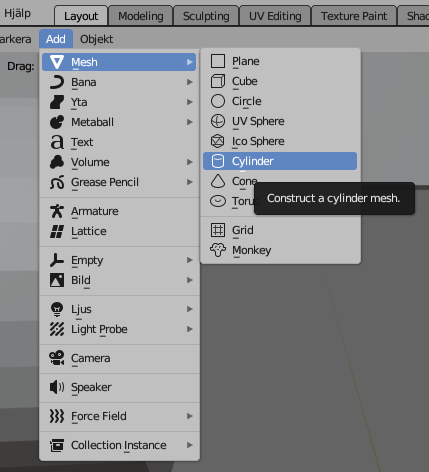Click the Grid mesh icon
Image resolution: width=429 pixels, height=472 pixels.
click(218, 230)
